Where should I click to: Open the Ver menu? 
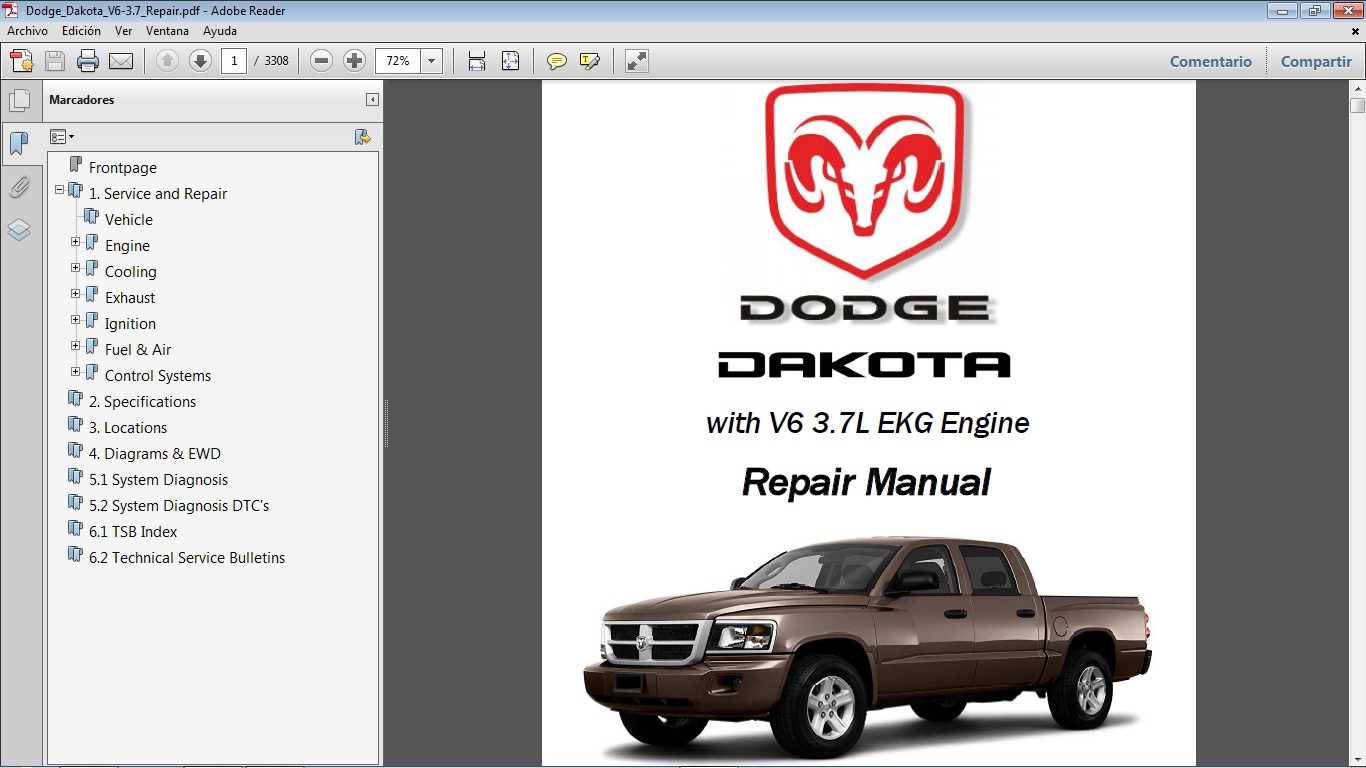[123, 31]
